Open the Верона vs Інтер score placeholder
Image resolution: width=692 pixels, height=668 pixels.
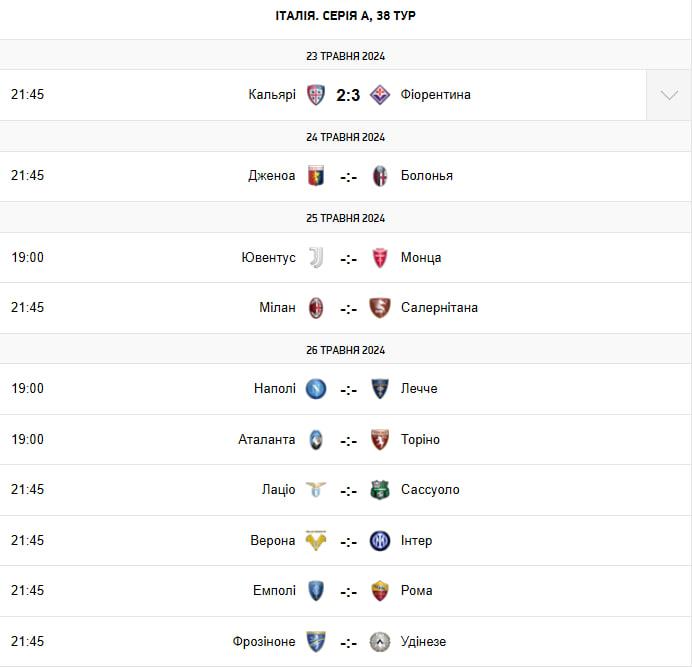[348, 542]
